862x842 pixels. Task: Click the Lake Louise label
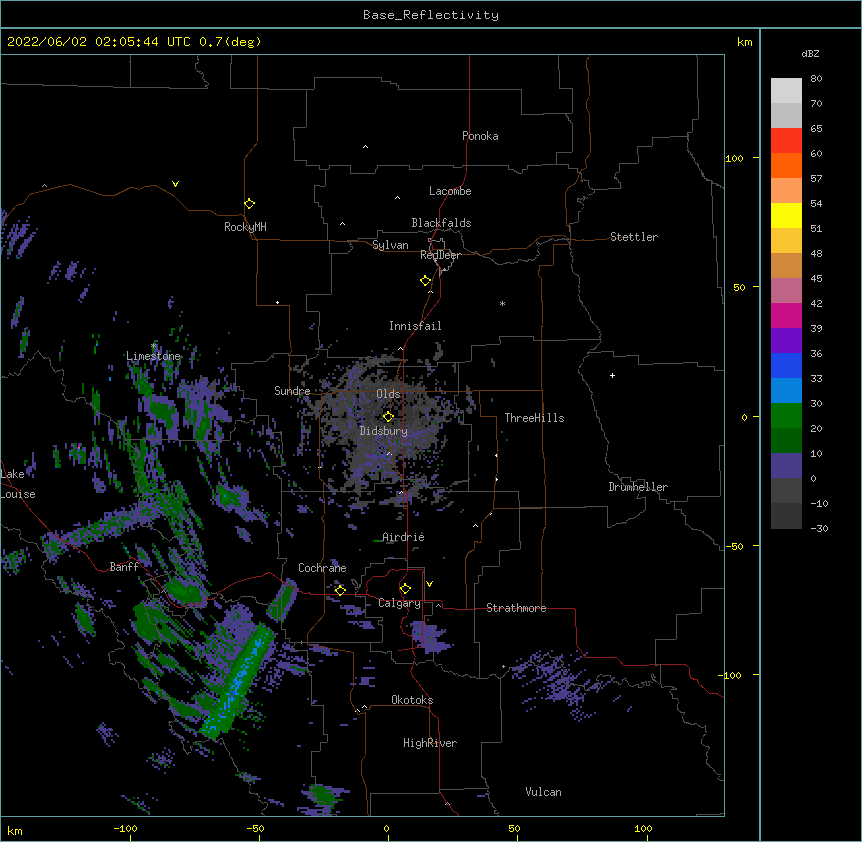(x=18, y=484)
